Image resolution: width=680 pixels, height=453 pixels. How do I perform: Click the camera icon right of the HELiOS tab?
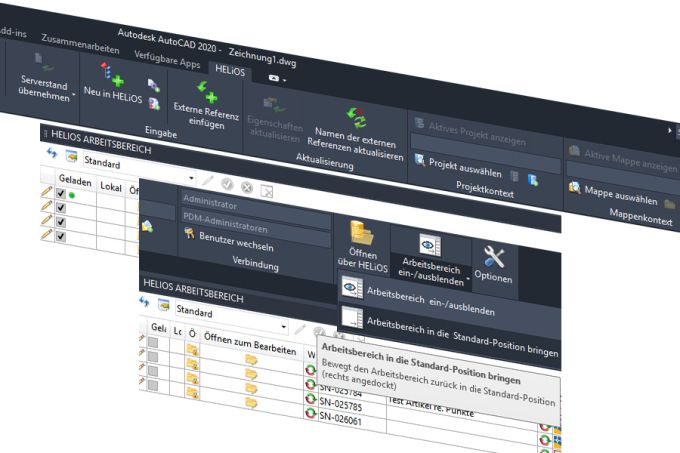tap(274, 78)
